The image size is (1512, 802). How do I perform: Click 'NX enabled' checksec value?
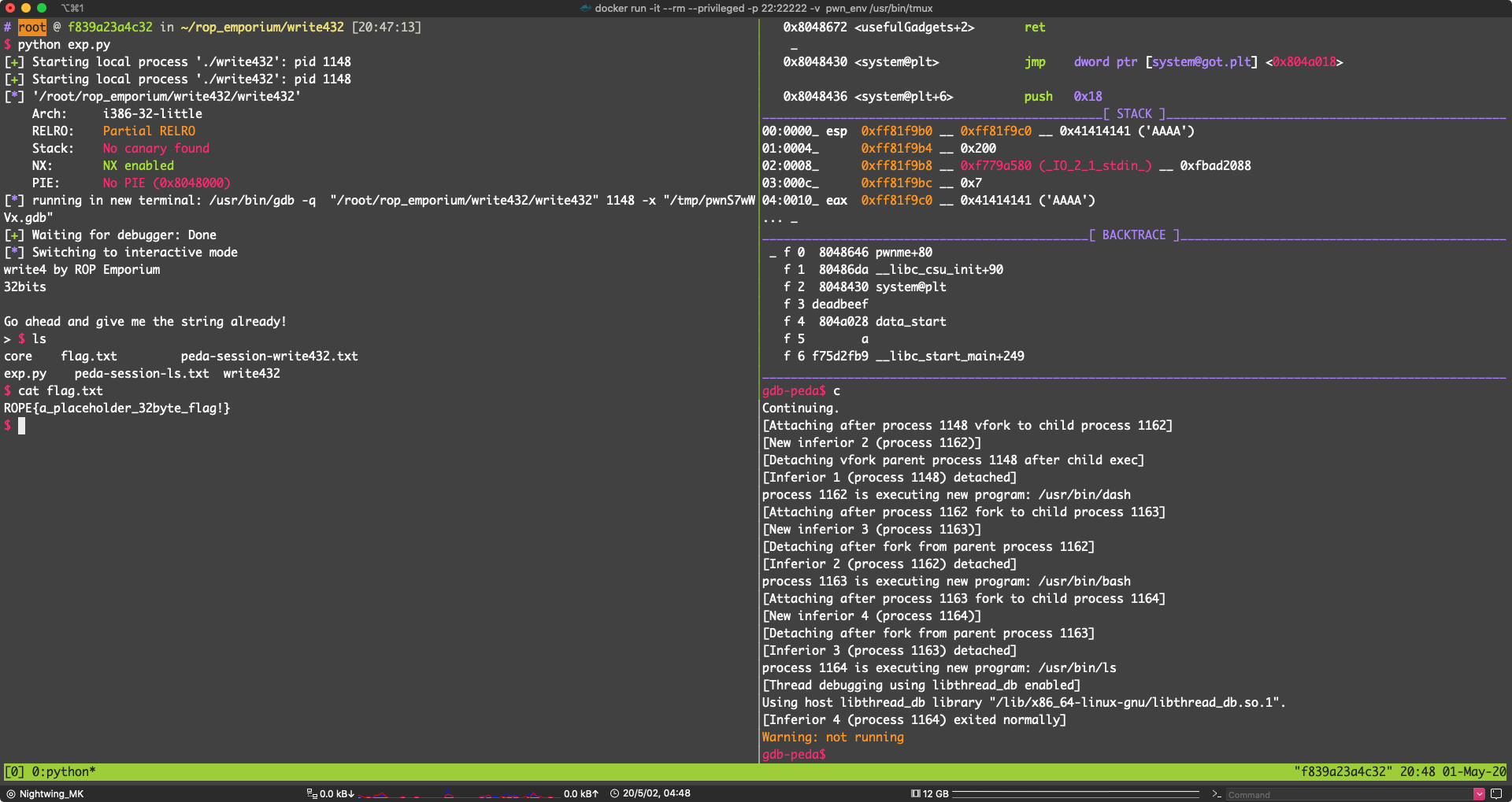(139, 166)
